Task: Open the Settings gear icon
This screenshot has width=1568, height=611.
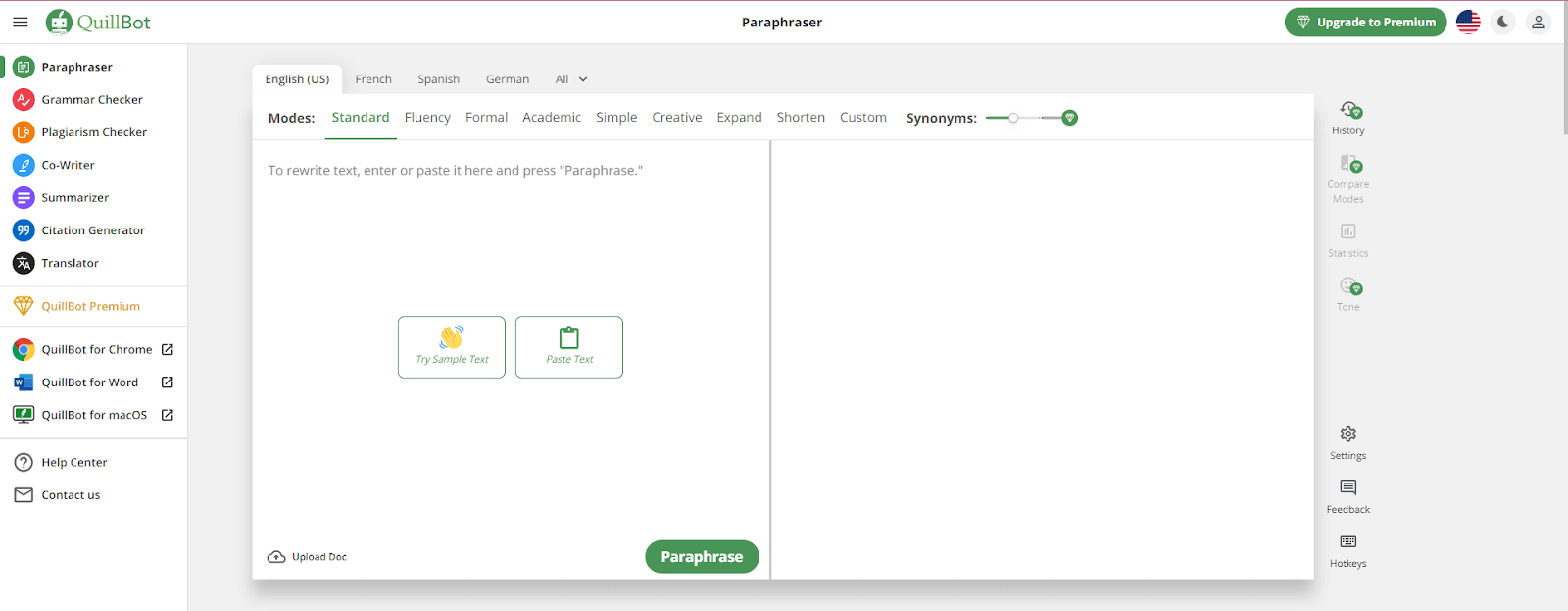Action: click(1348, 433)
